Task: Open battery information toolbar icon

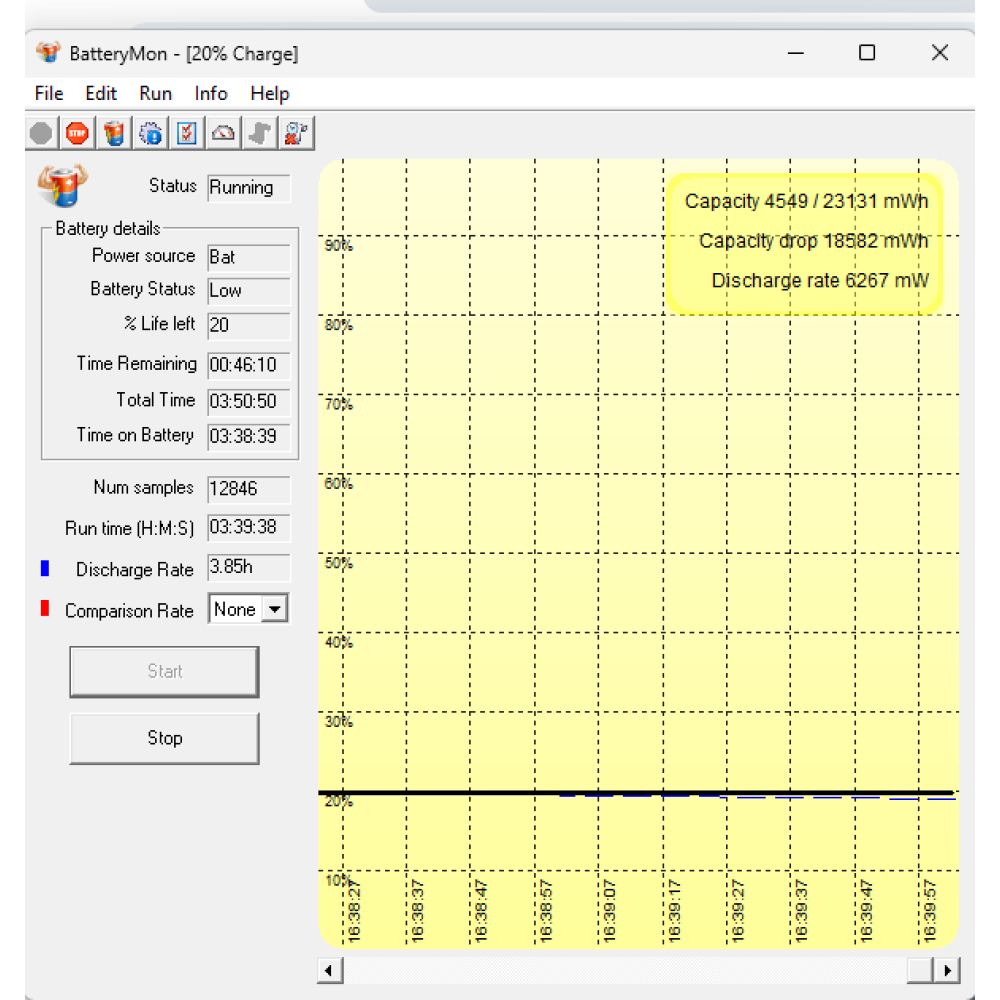Action: (x=114, y=133)
